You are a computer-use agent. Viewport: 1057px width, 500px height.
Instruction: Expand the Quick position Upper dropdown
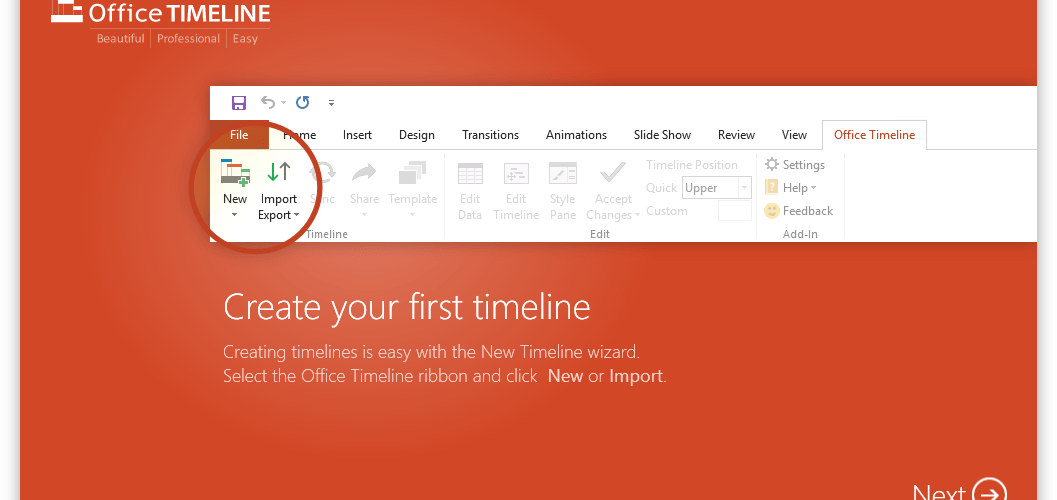tap(744, 188)
